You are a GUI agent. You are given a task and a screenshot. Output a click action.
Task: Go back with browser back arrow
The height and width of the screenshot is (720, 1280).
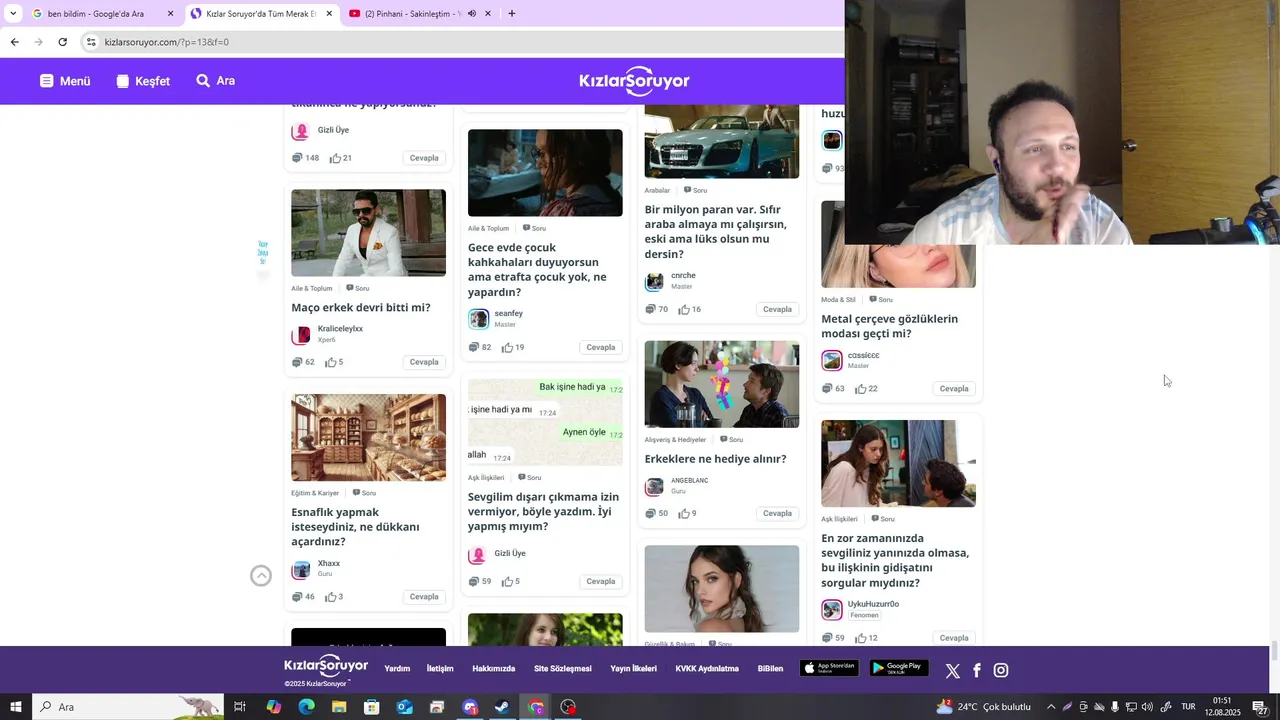(x=14, y=42)
